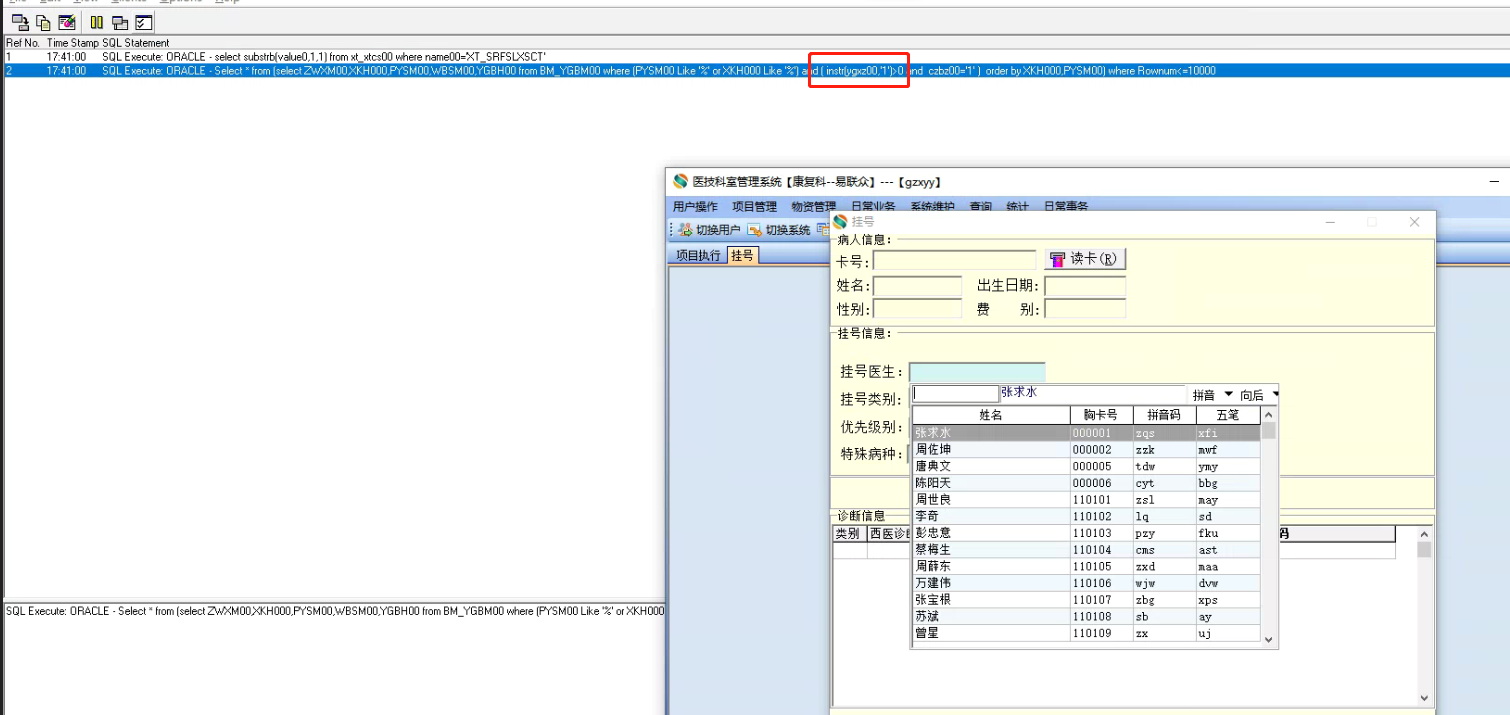
Task: Click the card reader icon on 读卡 button
Action: (1058, 259)
